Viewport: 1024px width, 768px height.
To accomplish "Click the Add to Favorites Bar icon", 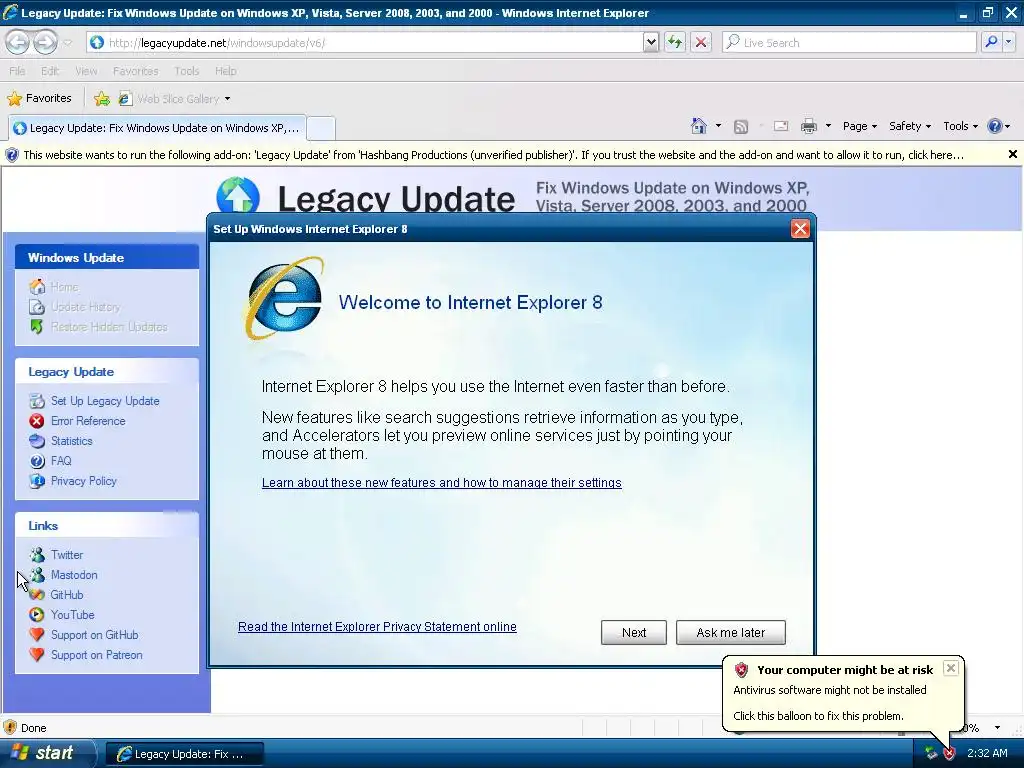I will [102, 99].
